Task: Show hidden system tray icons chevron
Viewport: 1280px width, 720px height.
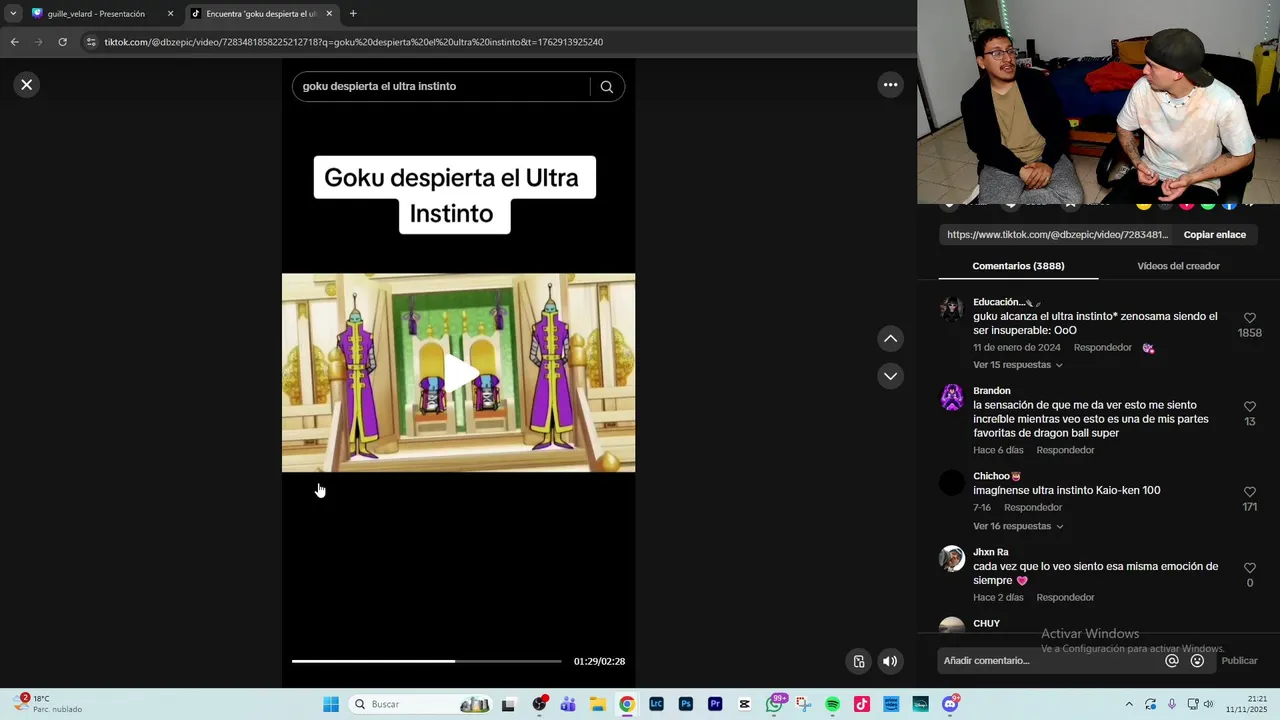Action: tap(1129, 704)
